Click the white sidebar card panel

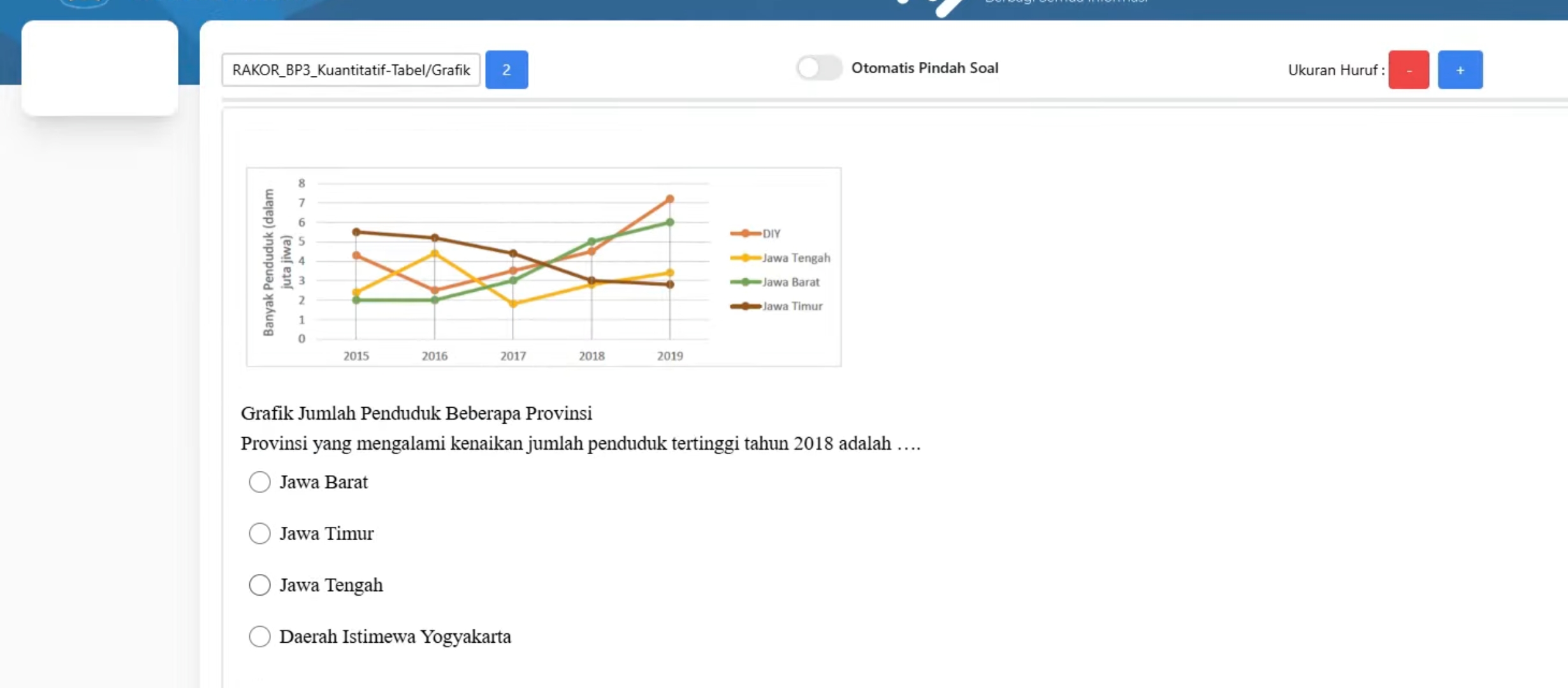pyautogui.click(x=100, y=68)
